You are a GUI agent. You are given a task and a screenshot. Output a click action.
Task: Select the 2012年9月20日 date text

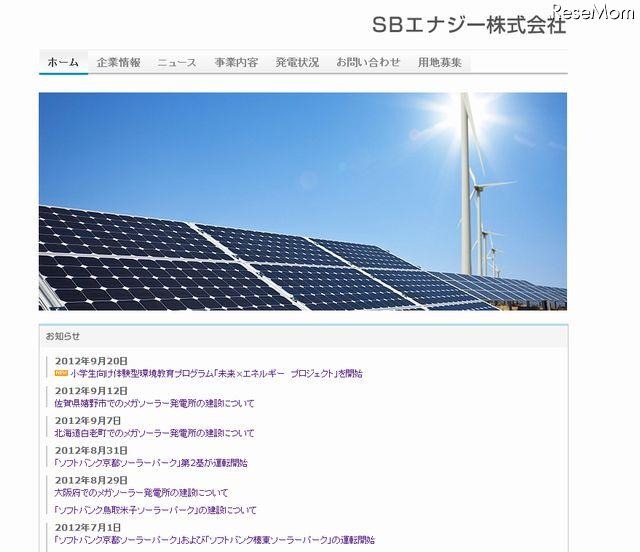[91, 361]
